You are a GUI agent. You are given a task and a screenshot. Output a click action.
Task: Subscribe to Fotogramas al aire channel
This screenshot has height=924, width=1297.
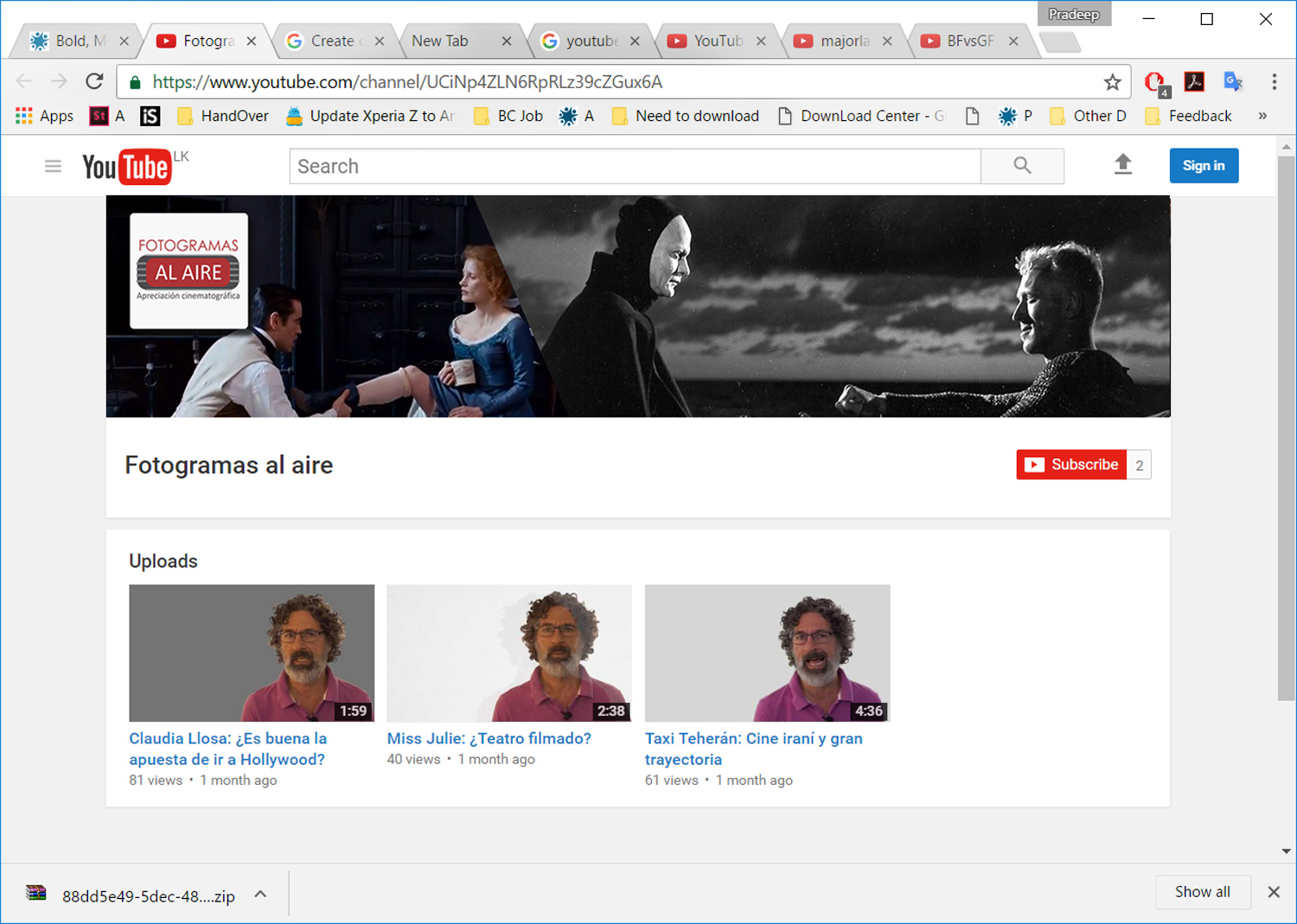pyautogui.click(x=1072, y=465)
